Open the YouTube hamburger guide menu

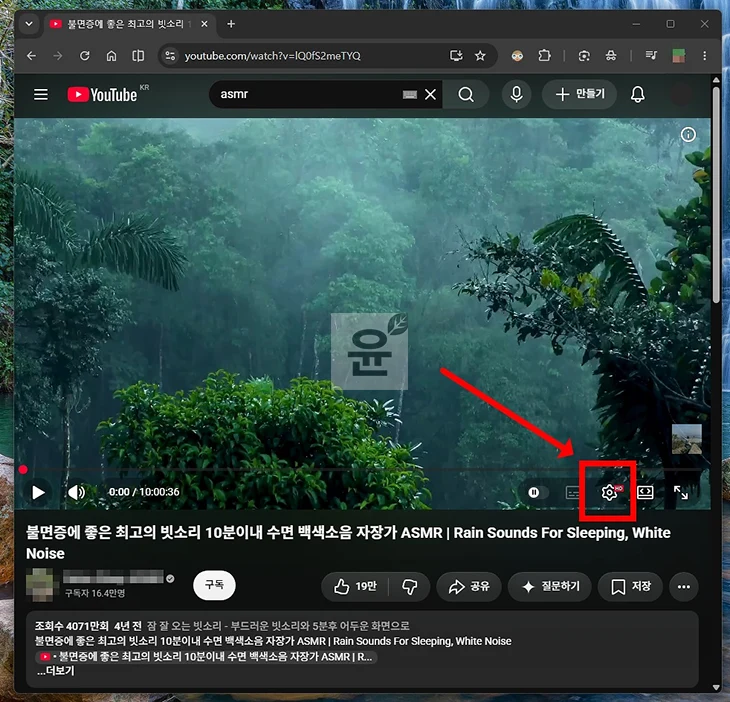click(41, 94)
